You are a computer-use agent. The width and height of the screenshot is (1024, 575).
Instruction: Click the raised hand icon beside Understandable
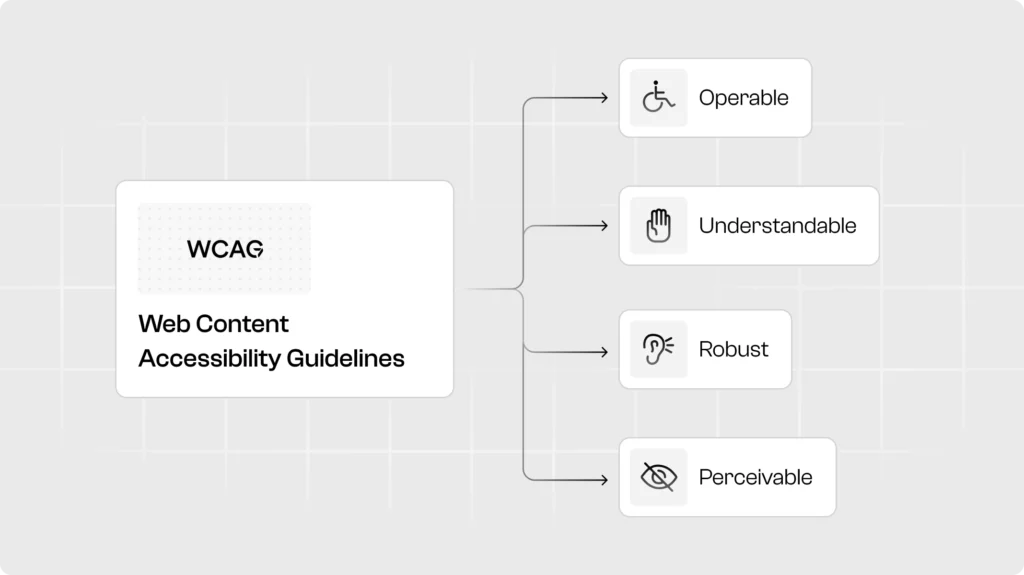click(x=658, y=226)
